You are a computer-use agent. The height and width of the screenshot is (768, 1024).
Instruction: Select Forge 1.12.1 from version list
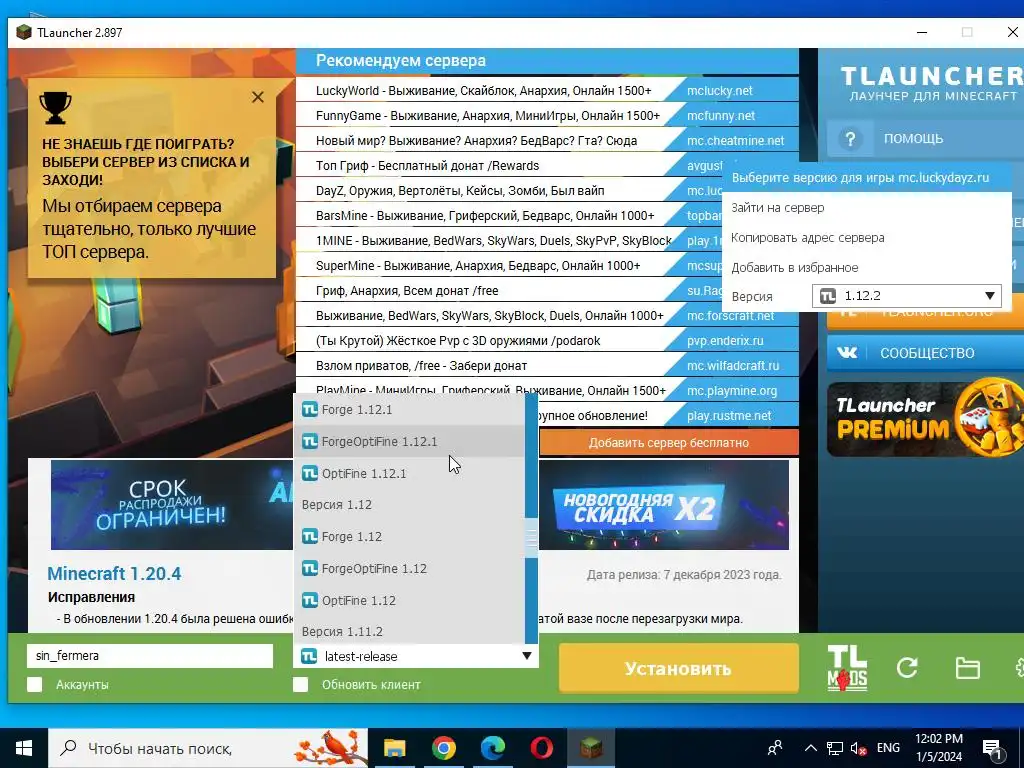(x=409, y=409)
